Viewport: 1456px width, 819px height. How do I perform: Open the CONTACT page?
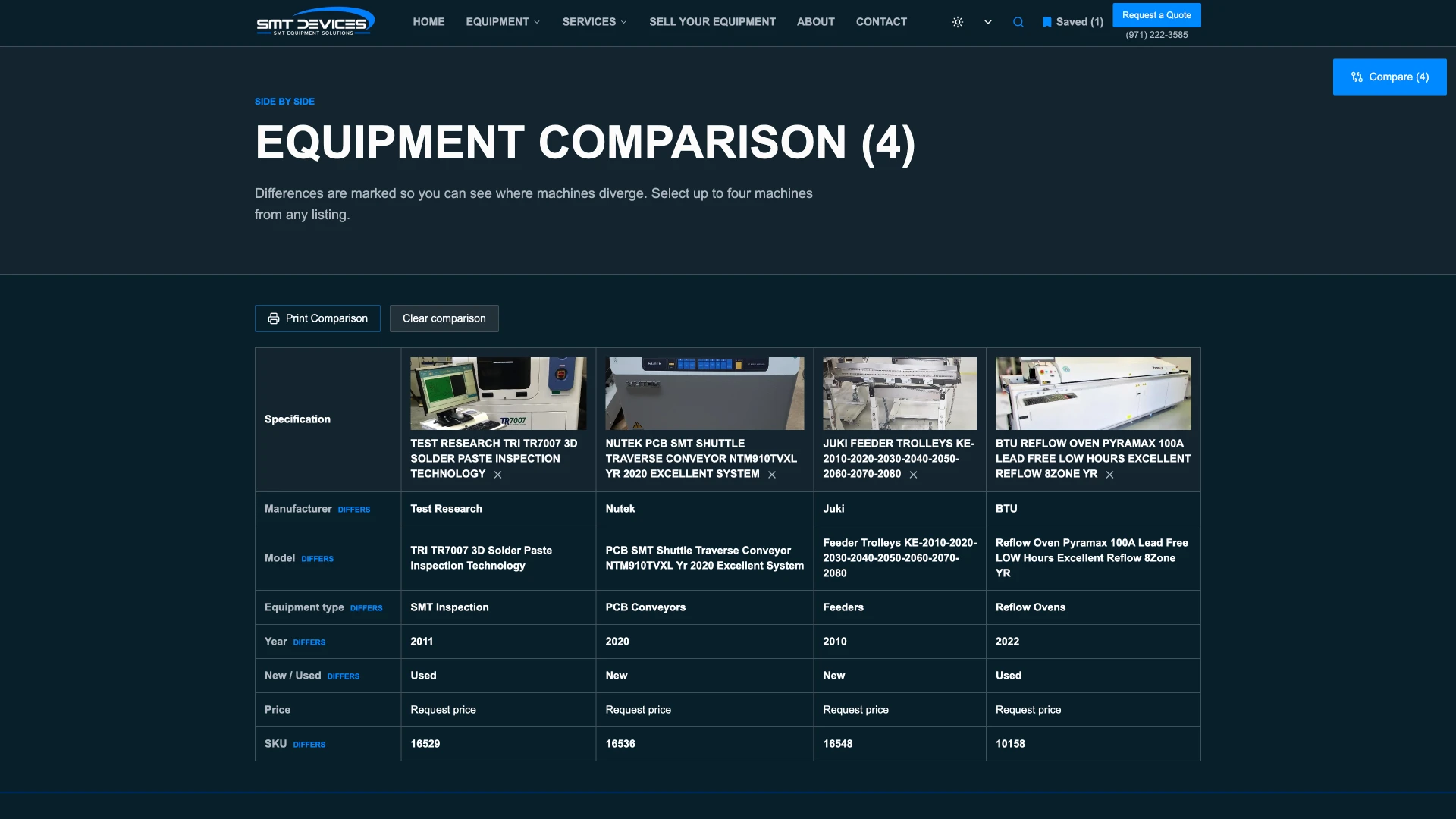881,22
